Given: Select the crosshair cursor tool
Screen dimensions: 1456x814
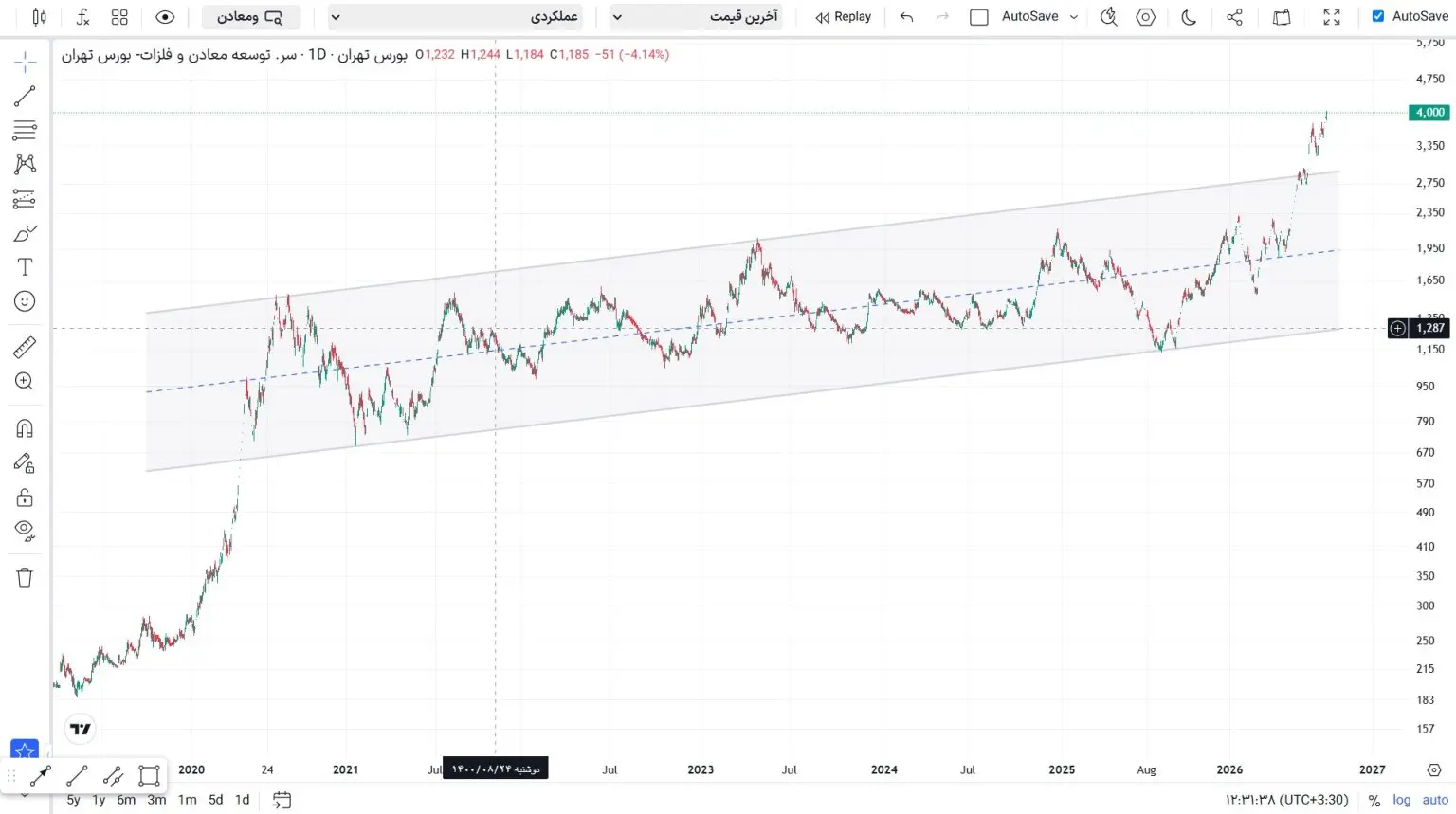Looking at the screenshot, I should 25,63.
